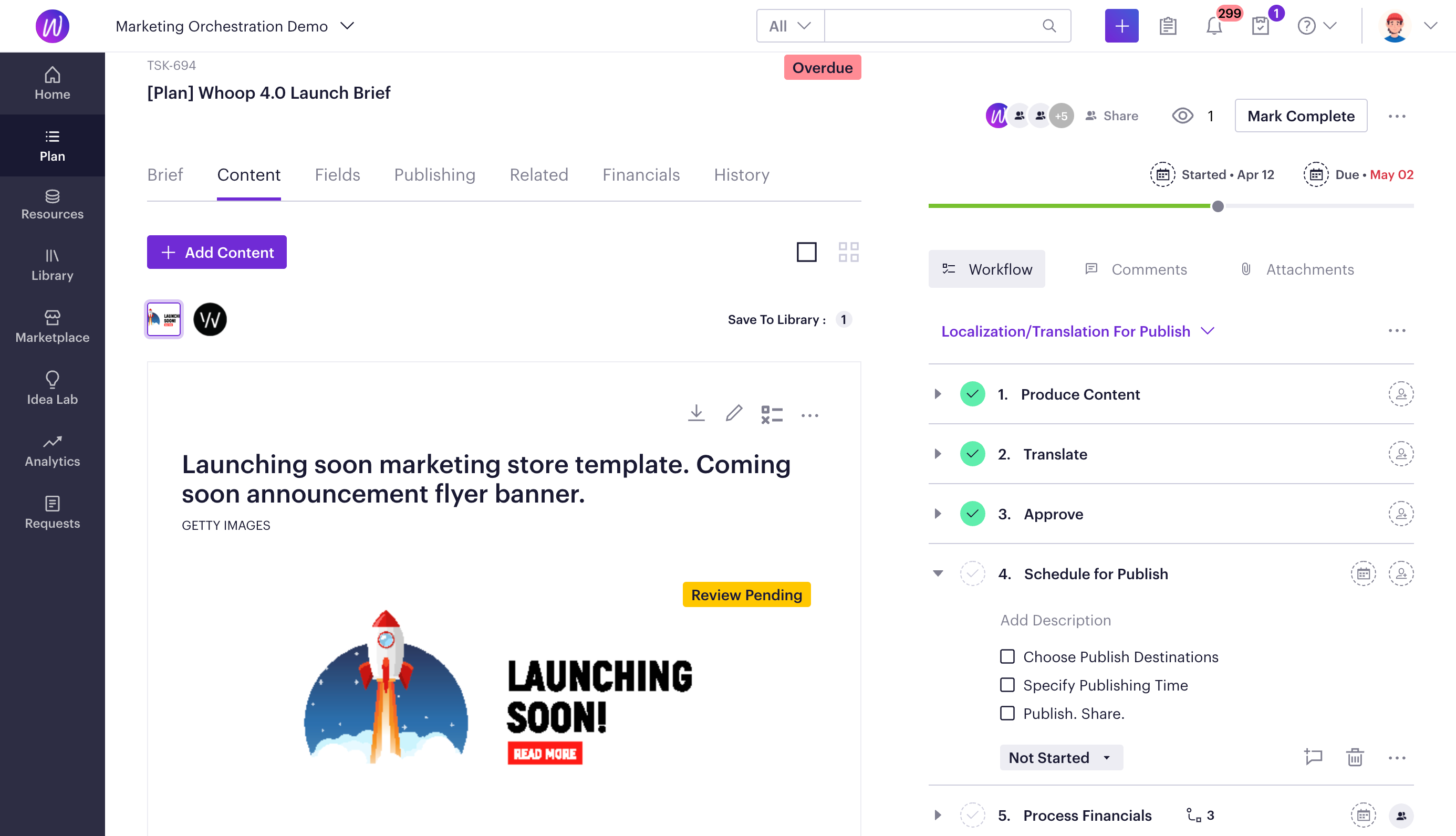Delete the Schedule for Publish step
The width and height of the screenshot is (1456, 836).
click(x=1355, y=757)
